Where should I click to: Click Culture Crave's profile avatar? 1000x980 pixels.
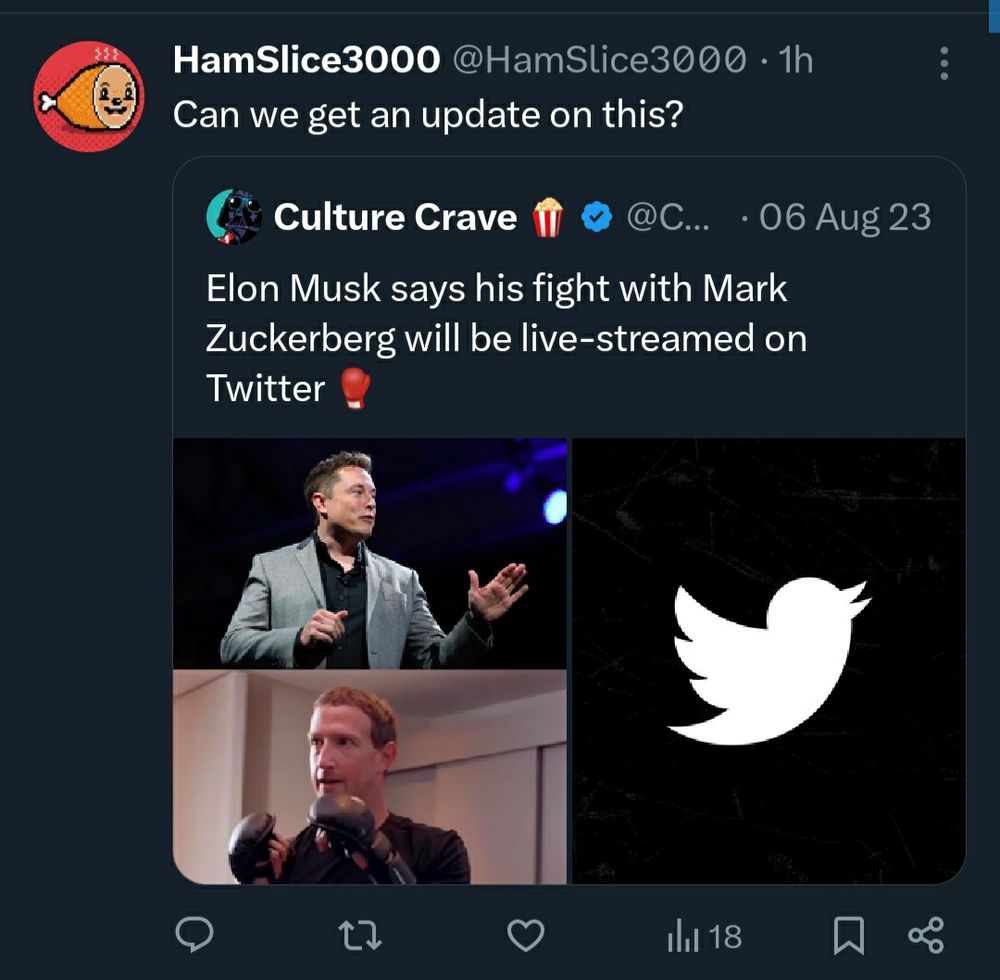(x=233, y=217)
